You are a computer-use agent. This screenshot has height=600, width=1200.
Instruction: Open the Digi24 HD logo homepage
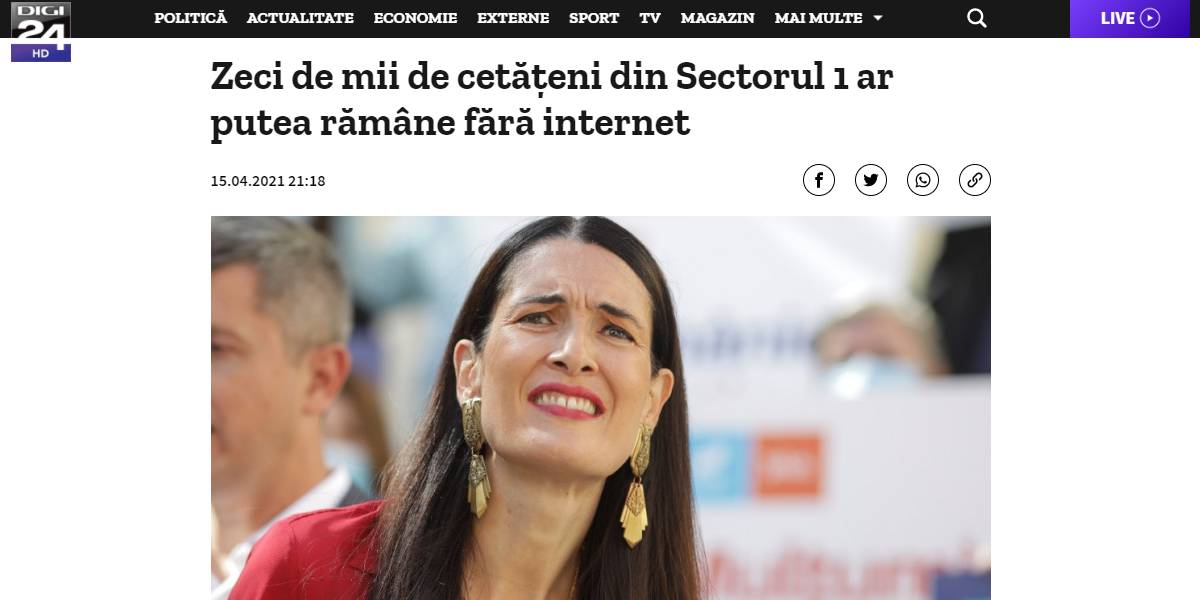pyautogui.click(x=40, y=30)
